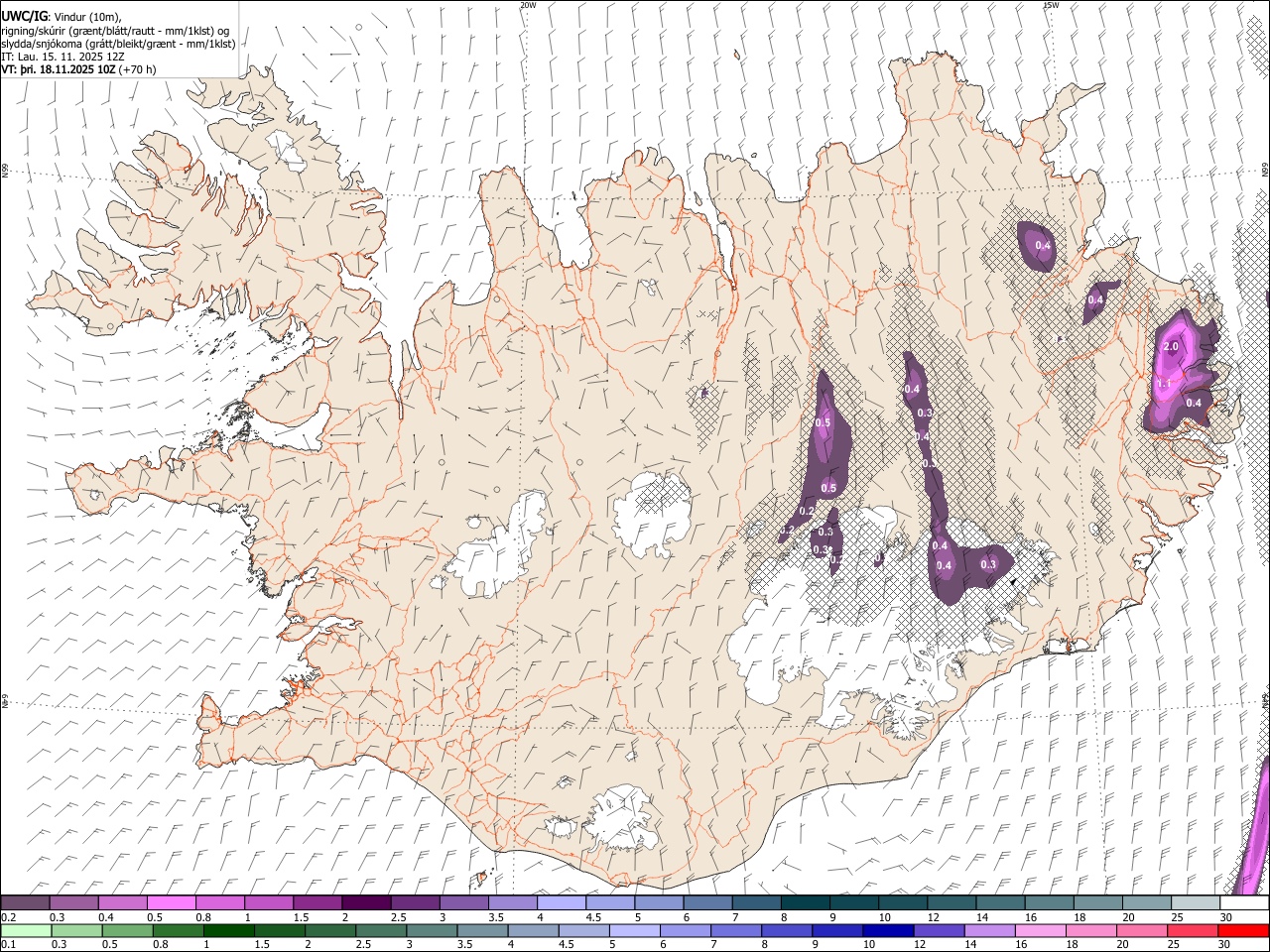Click the 'IT: Lau. 15. 11. 2025 12Z' line
Image resolution: width=1270 pixels, height=952 pixels.
63,57
